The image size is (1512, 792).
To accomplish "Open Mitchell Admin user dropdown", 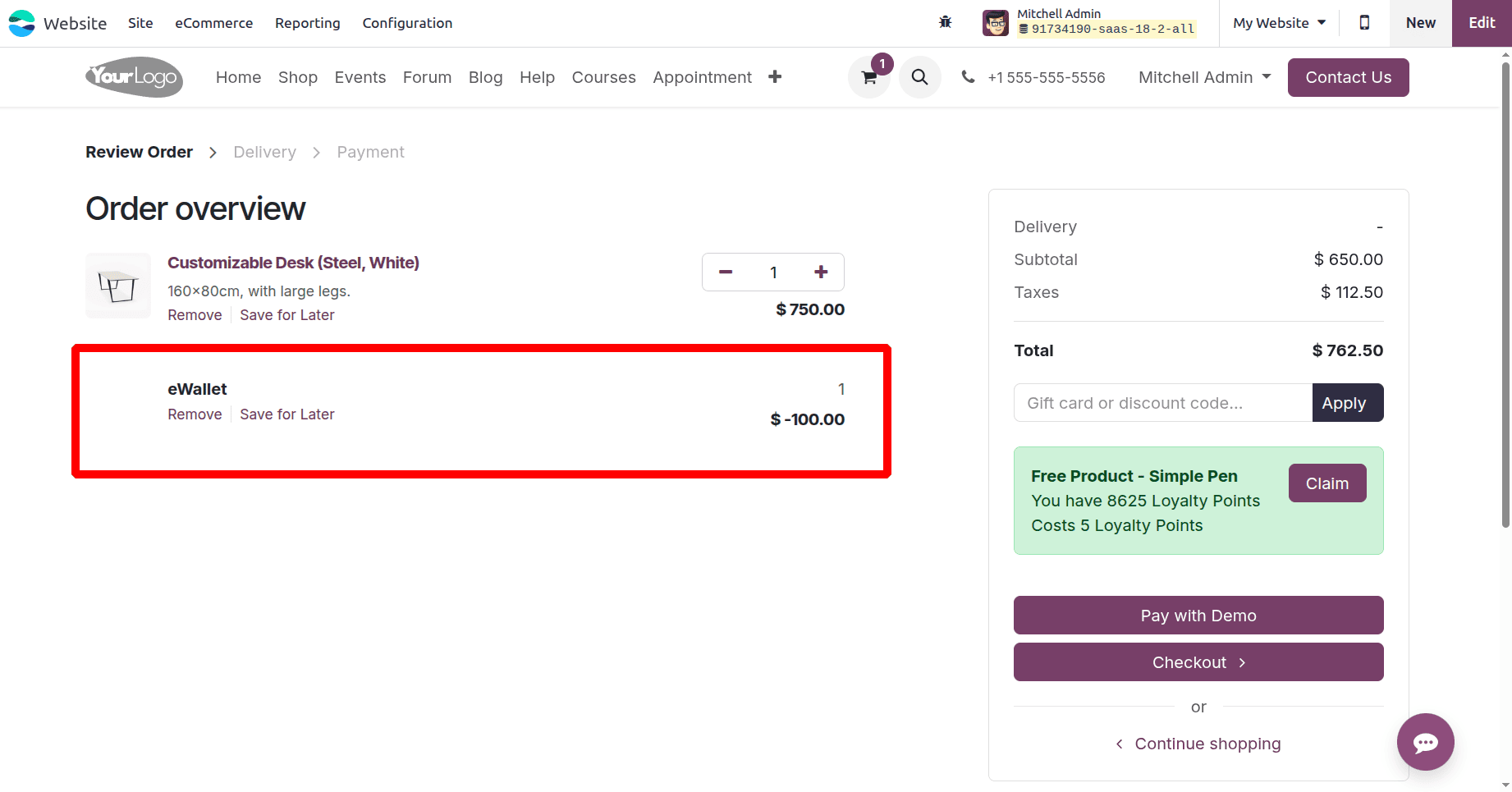I will pos(1204,77).
